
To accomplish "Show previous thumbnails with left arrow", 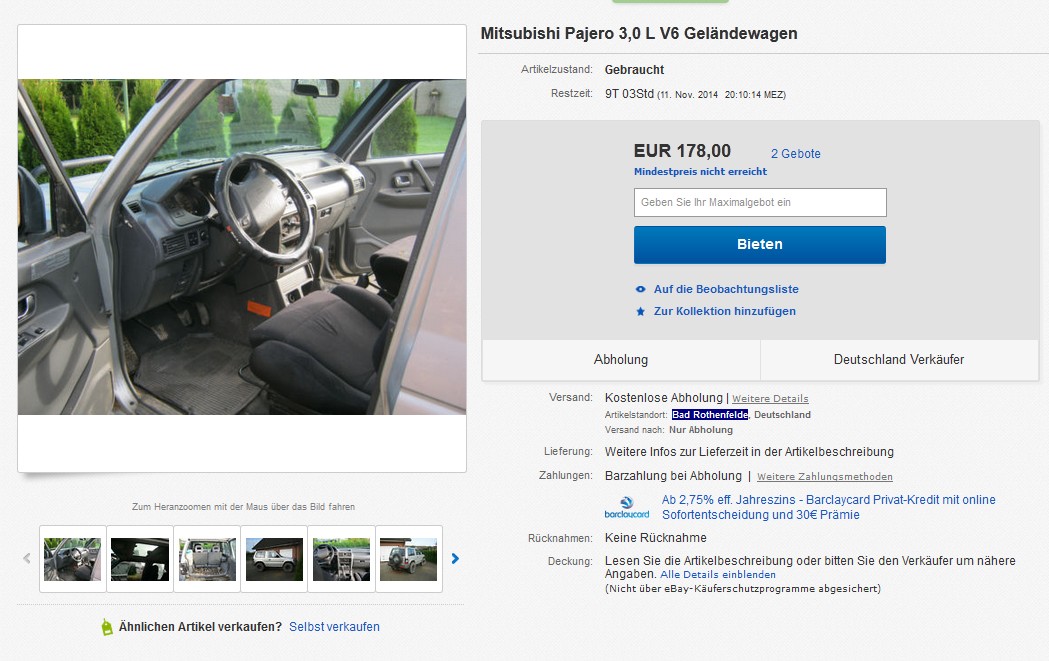I will coord(27,559).
